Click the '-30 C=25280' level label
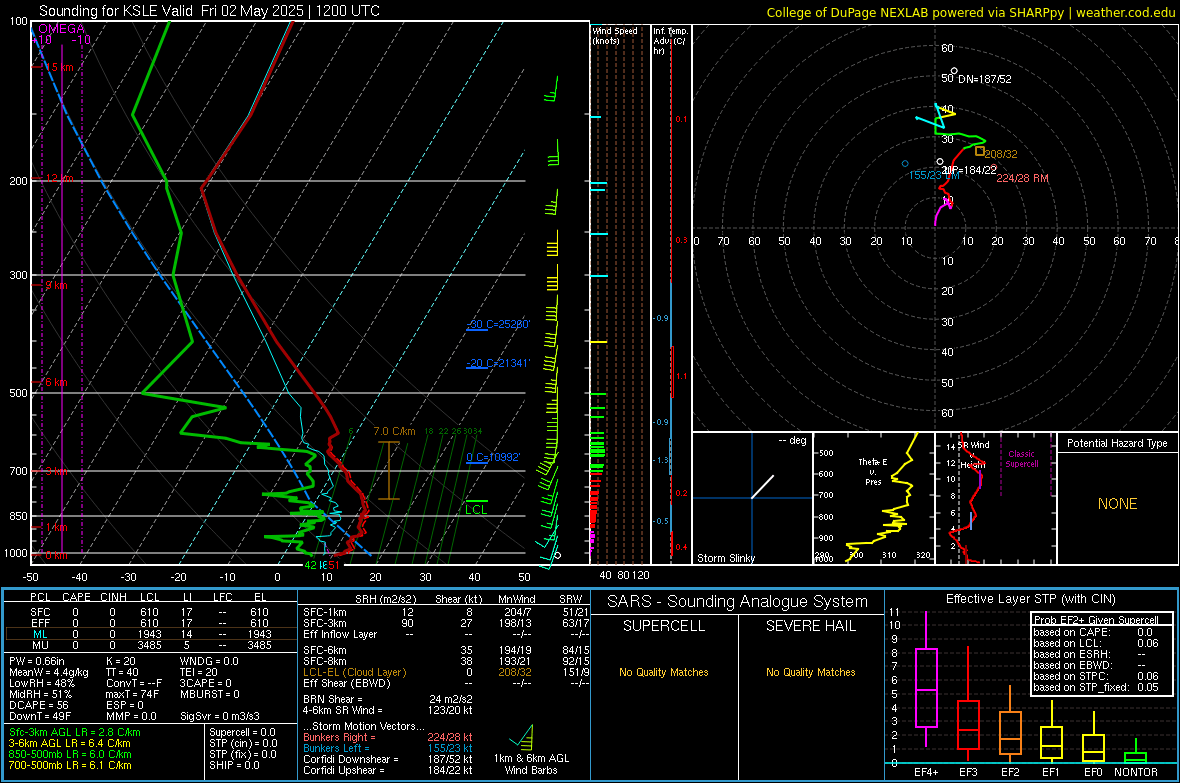The width and height of the screenshot is (1180, 783). pos(498,324)
